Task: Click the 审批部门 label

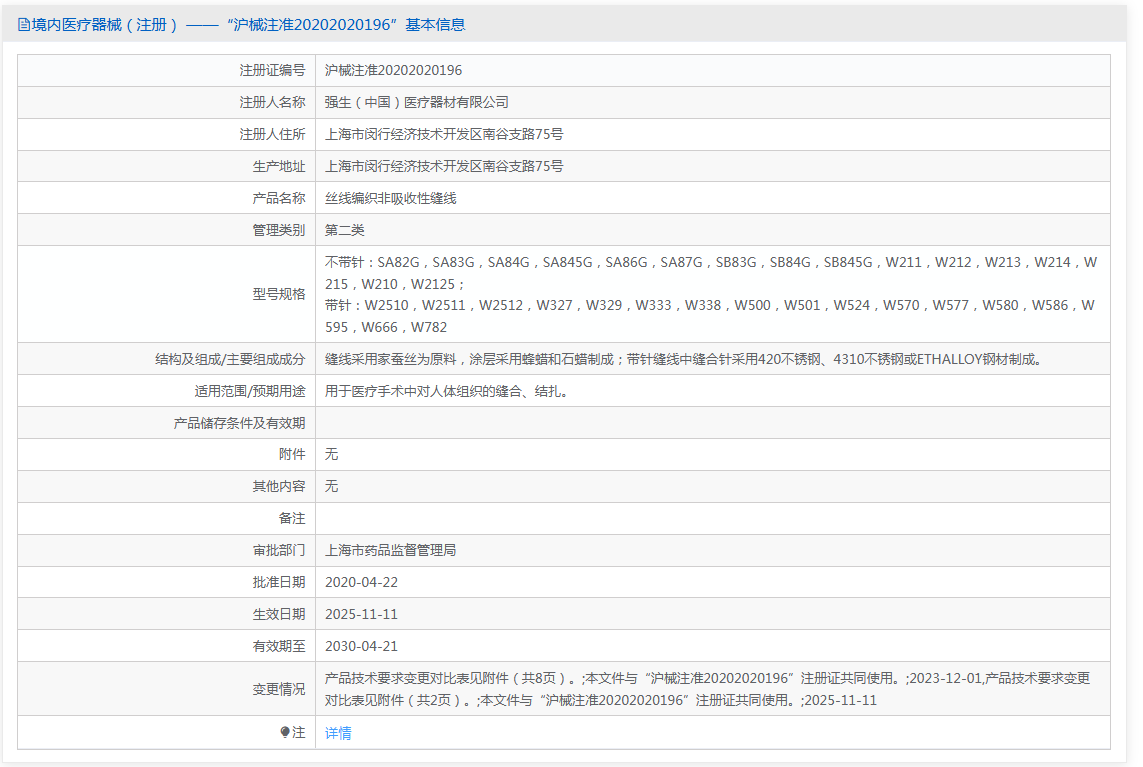Action: (x=279, y=550)
